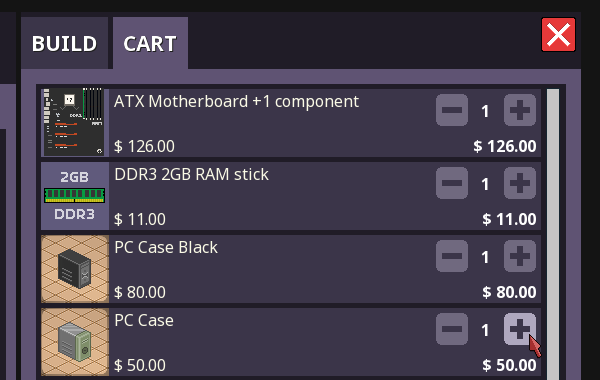The width and height of the screenshot is (600, 380).
Task: Click the DDR3 2GB RAM icon
Action: point(75,196)
